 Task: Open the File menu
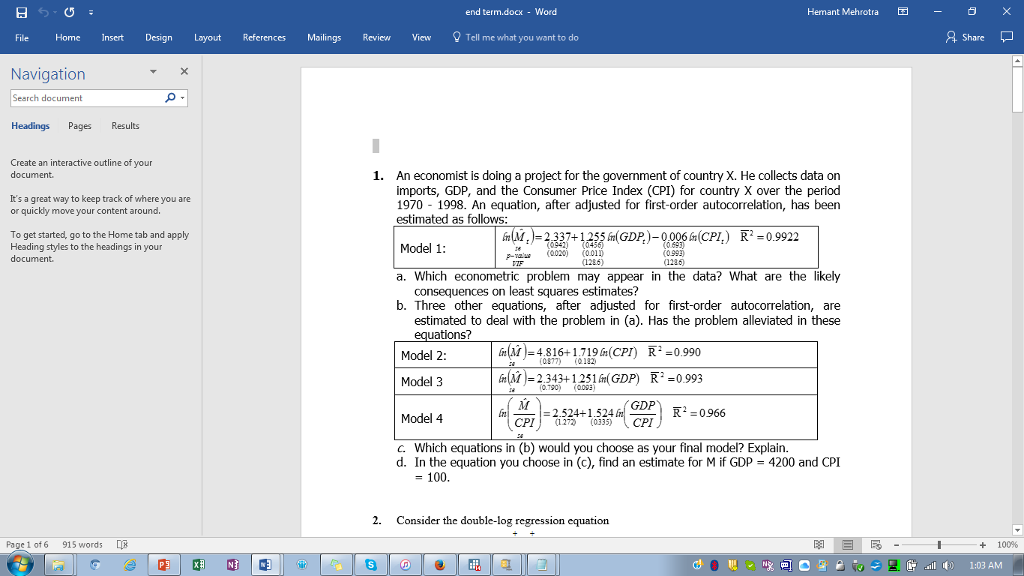click(x=22, y=38)
